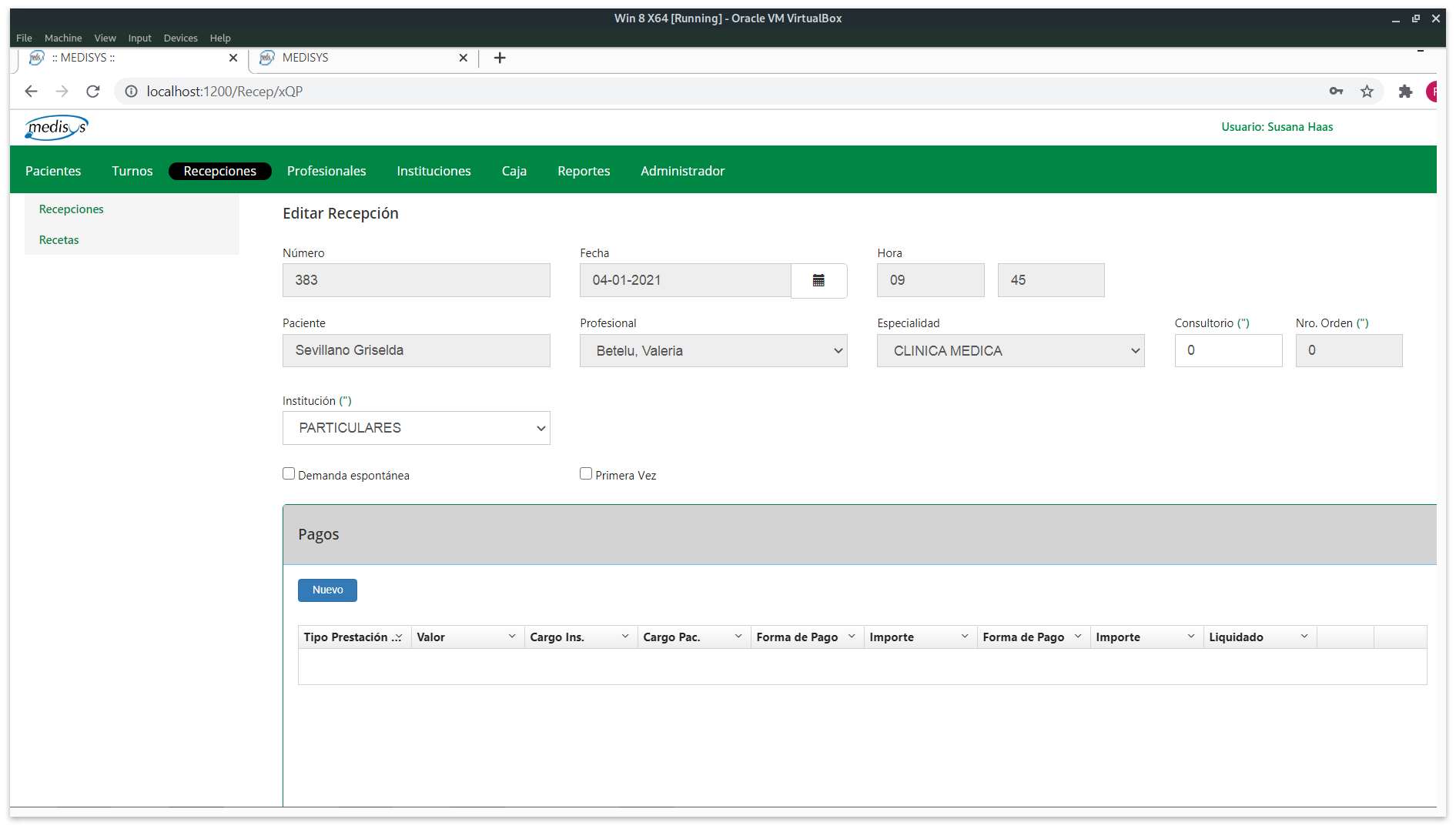Go back with browser back arrow
The height and width of the screenshot is (829, 1456).
(31, 92)
